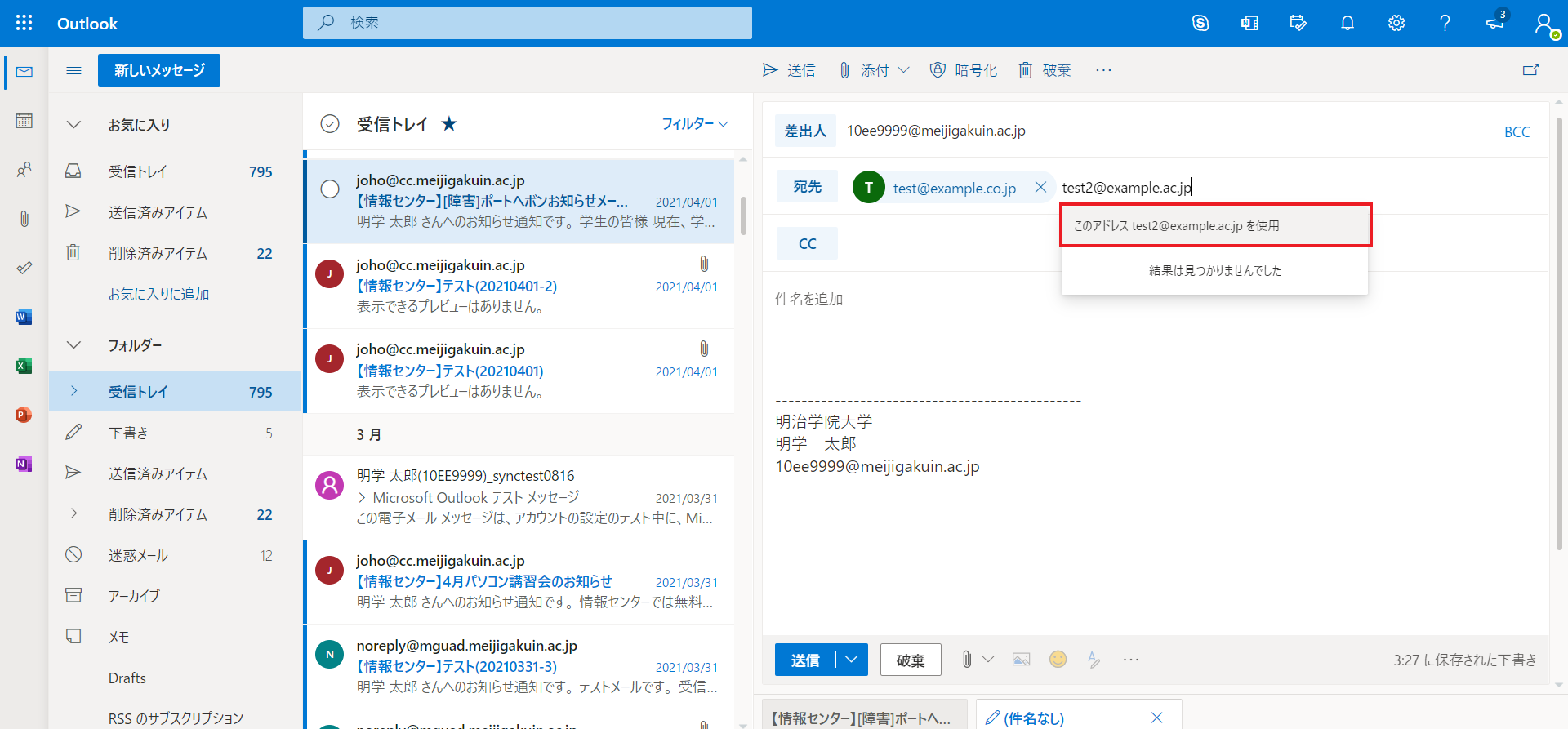Choose 'このアドレス test2@example.ac.jp を使用' suggestion

point(1215,226)
